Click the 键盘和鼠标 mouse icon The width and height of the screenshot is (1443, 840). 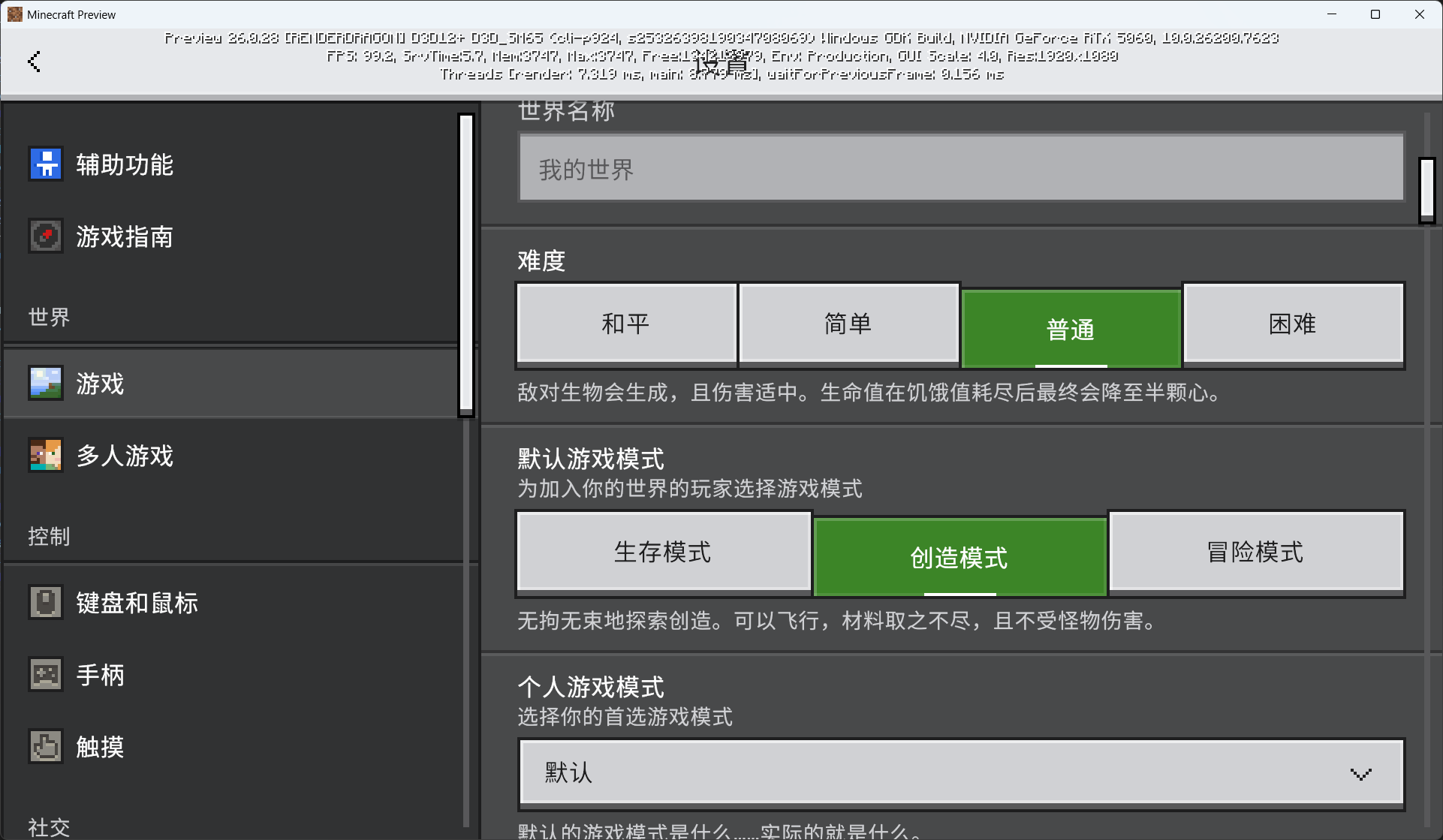[46, 602]
